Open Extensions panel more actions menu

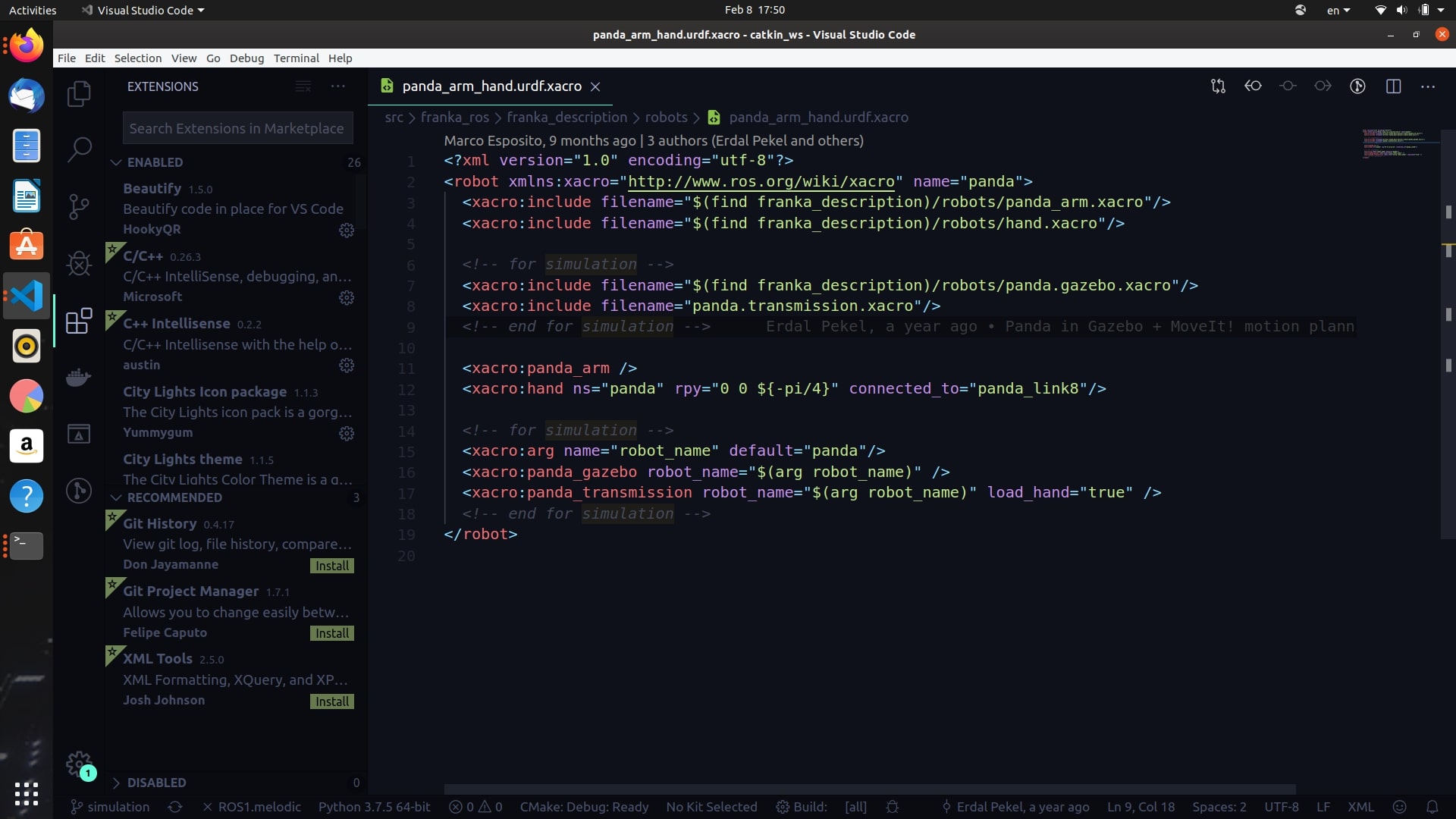[x=338, y=86]
